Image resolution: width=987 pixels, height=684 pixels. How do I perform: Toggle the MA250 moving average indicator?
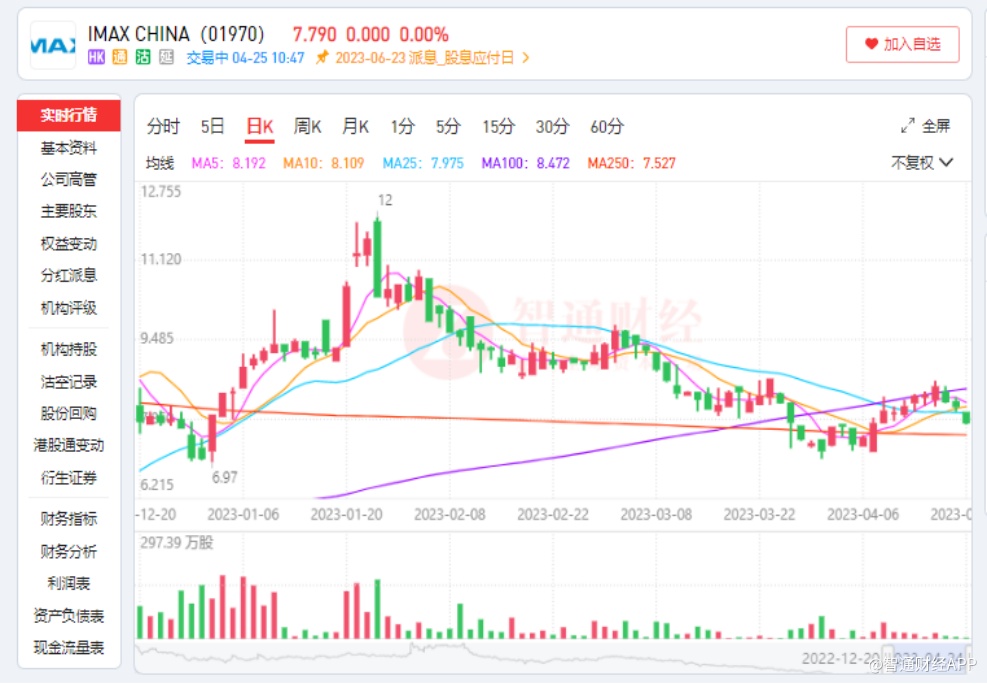[x=631, y=163]
